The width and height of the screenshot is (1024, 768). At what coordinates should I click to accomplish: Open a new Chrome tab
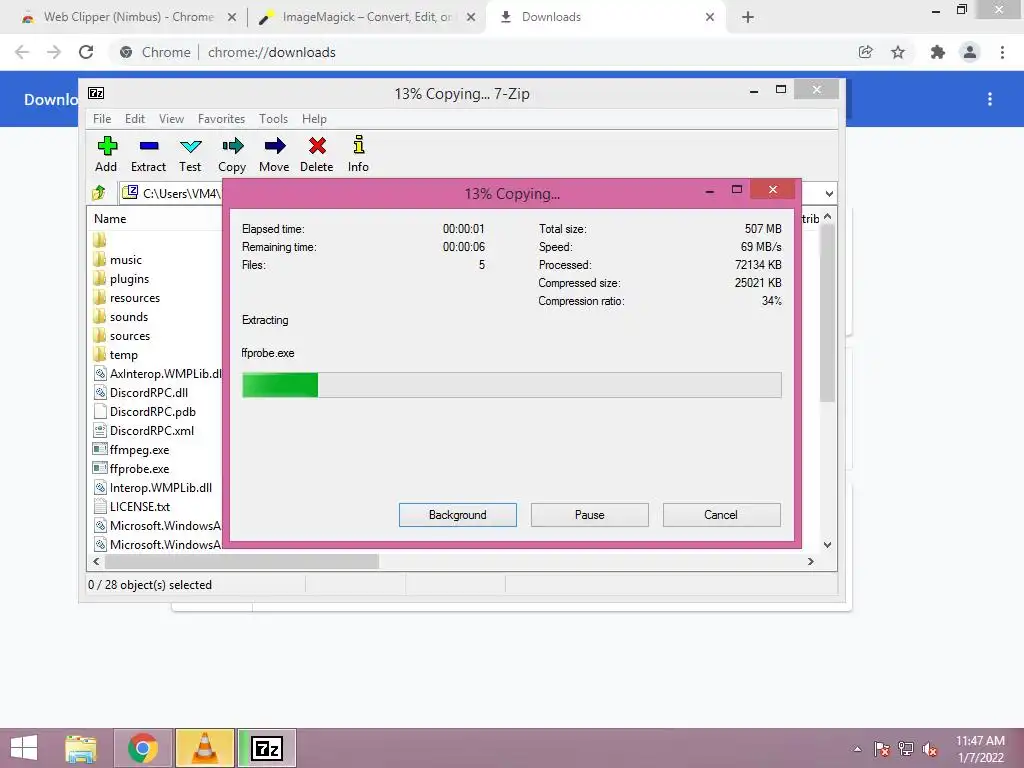click(x=748, y=17)
